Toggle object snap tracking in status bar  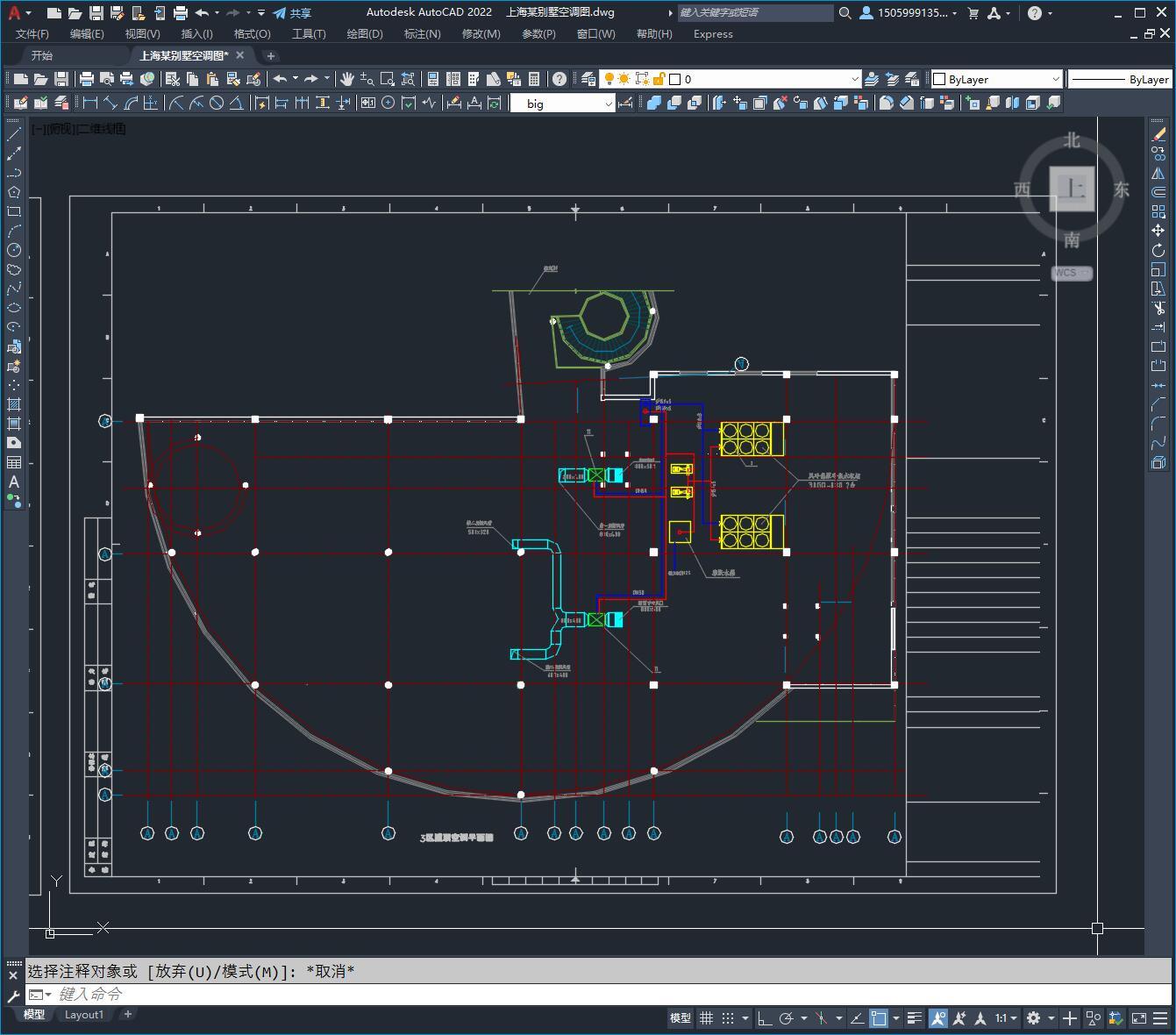pos(857,1018)
